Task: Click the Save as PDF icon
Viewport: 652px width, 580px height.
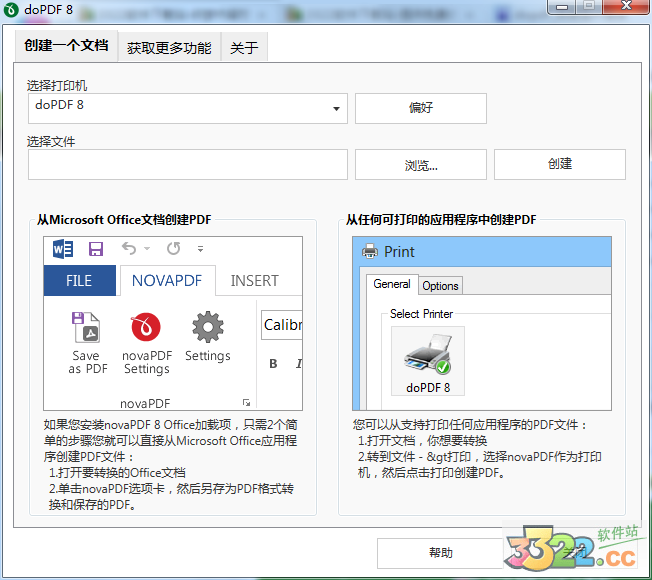Action: coord(86,327)
